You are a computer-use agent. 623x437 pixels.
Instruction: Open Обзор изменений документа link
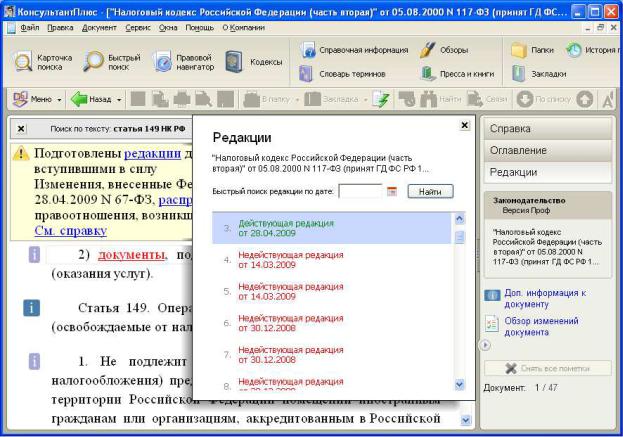pos(541,326)
